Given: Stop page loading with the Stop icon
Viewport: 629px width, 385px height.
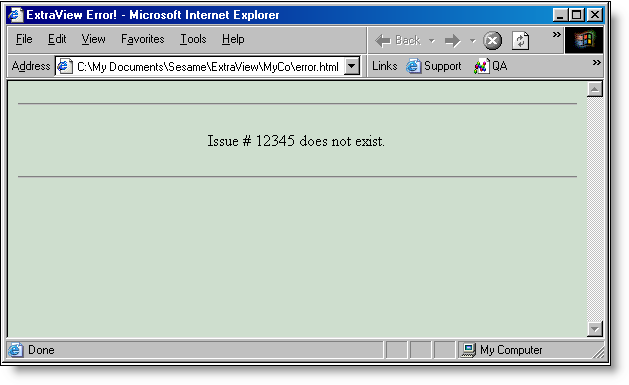Looking at the screenshot, I should point(492,41).
